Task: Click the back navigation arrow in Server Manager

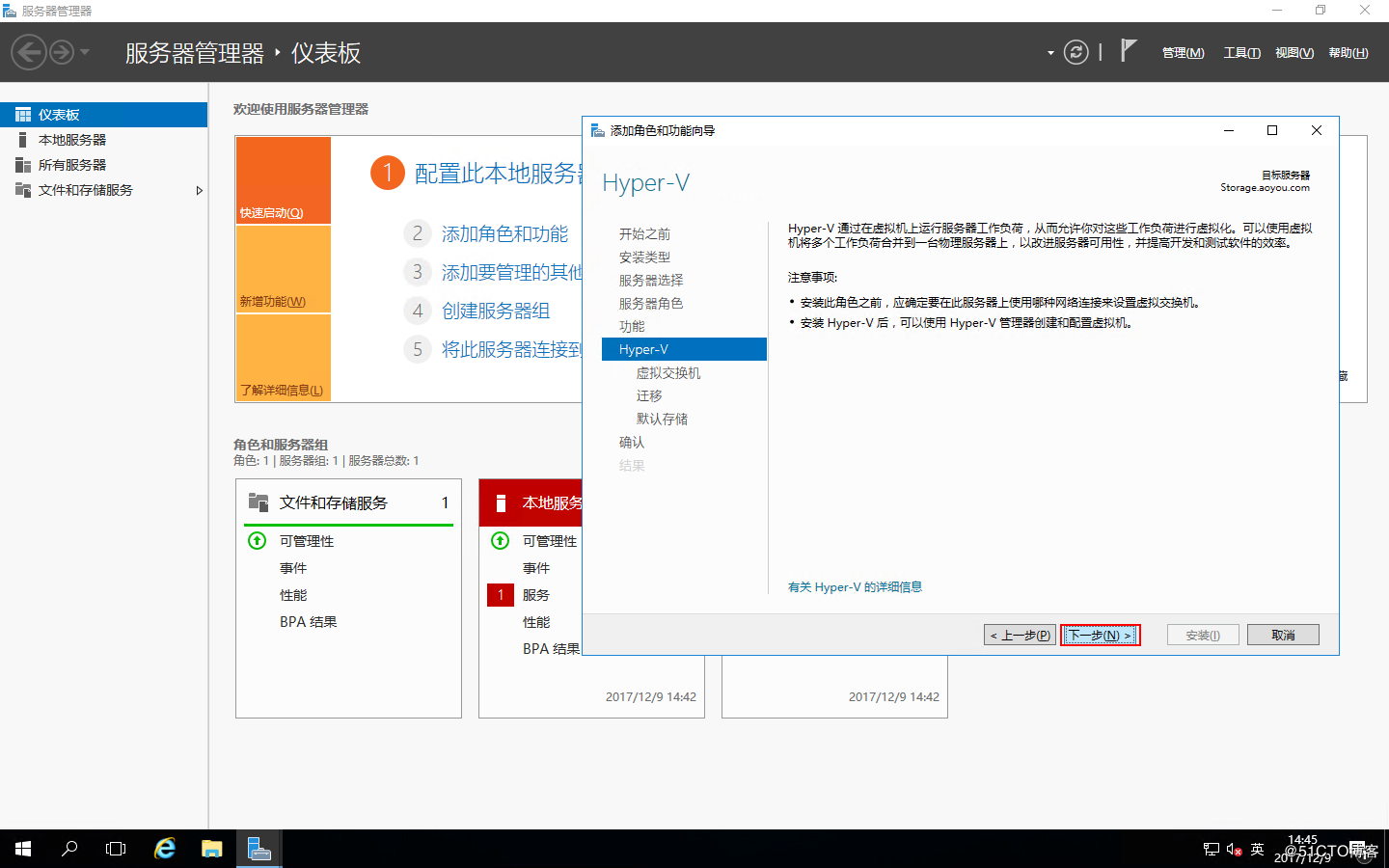Action: (x=29, y=52)
